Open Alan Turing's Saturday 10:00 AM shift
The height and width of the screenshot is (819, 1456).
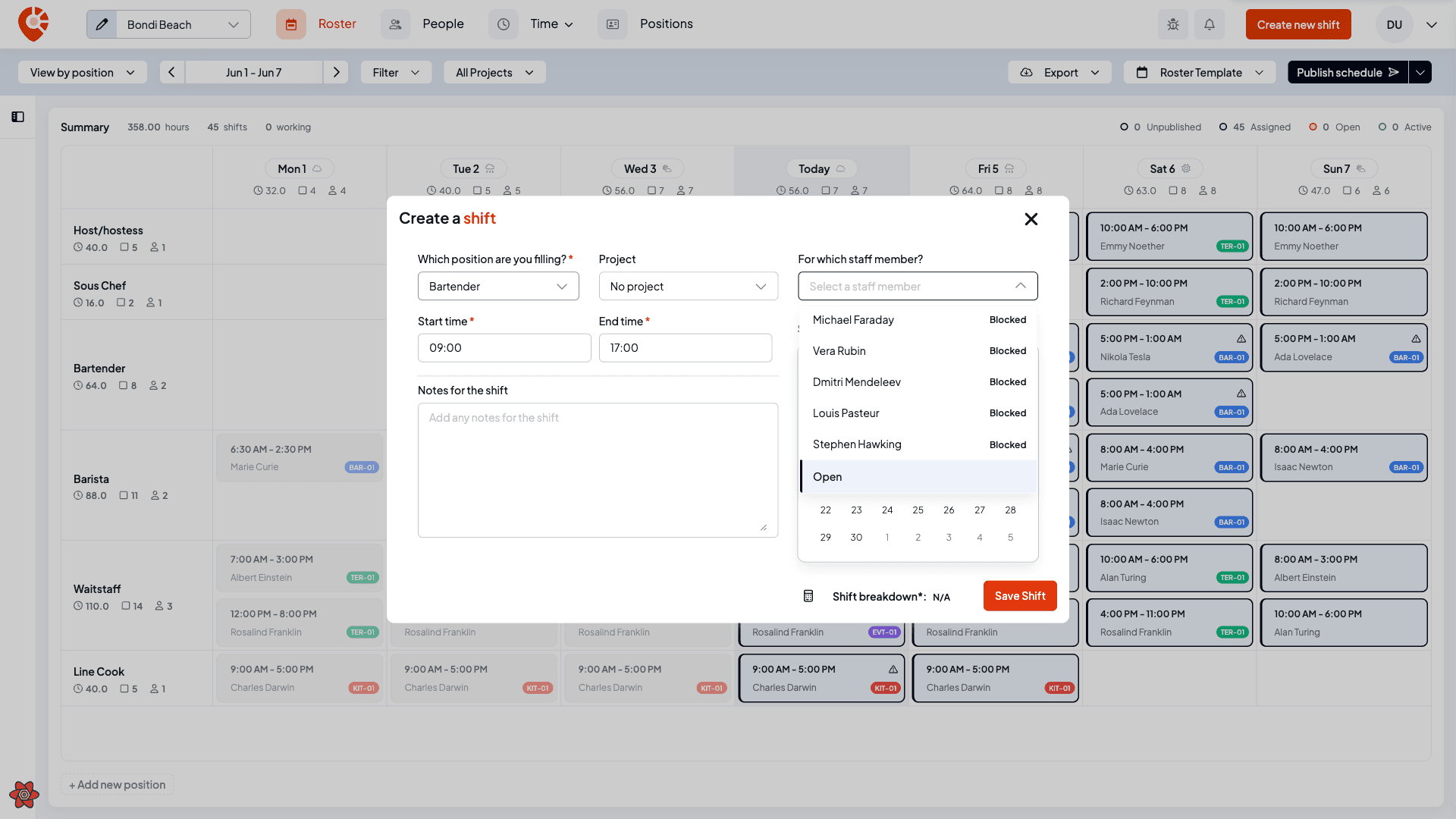1169,568
